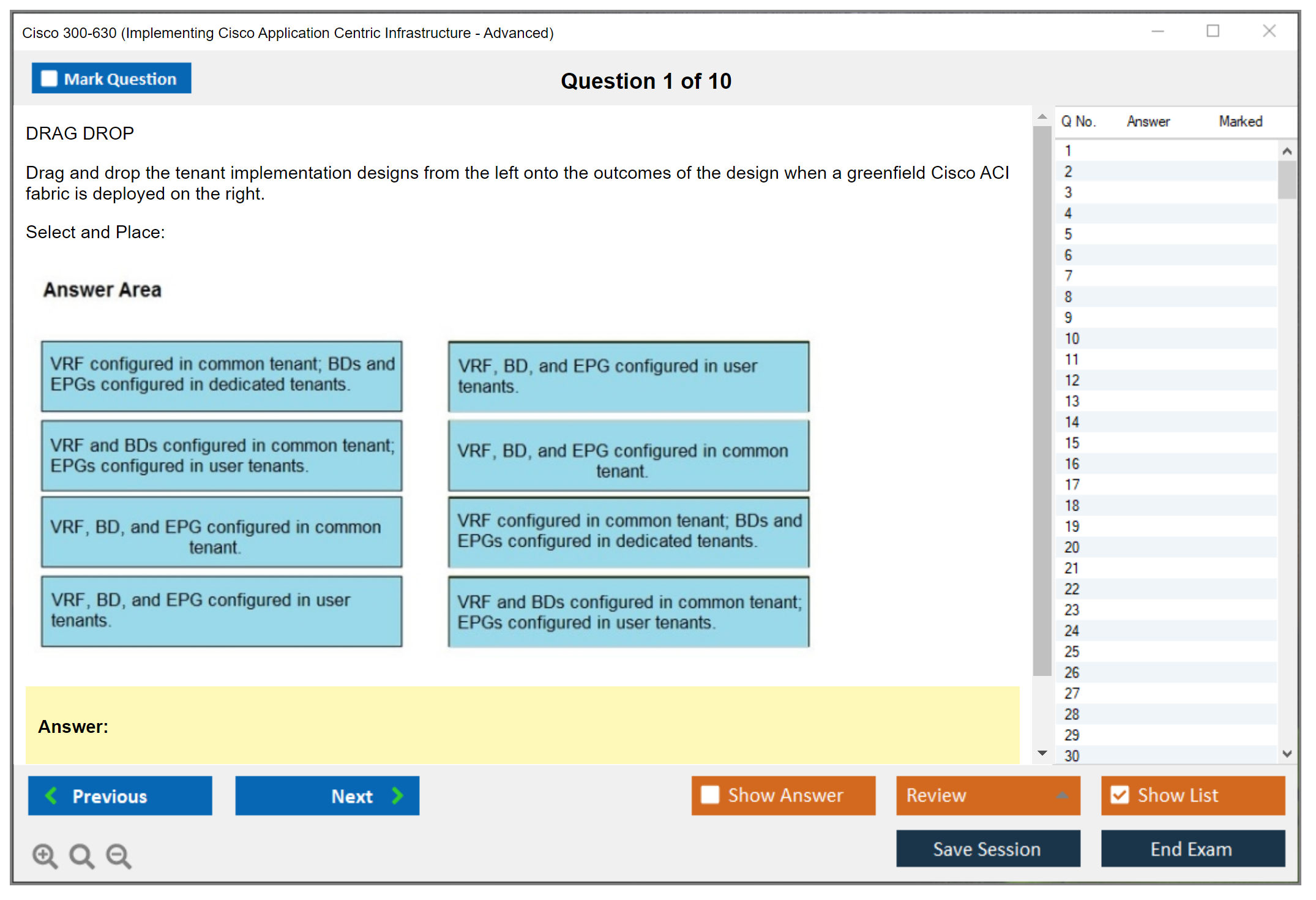Click the right chevron on Next
The width and height of the screenshot is (1316, 900).
tap(397, 795)
